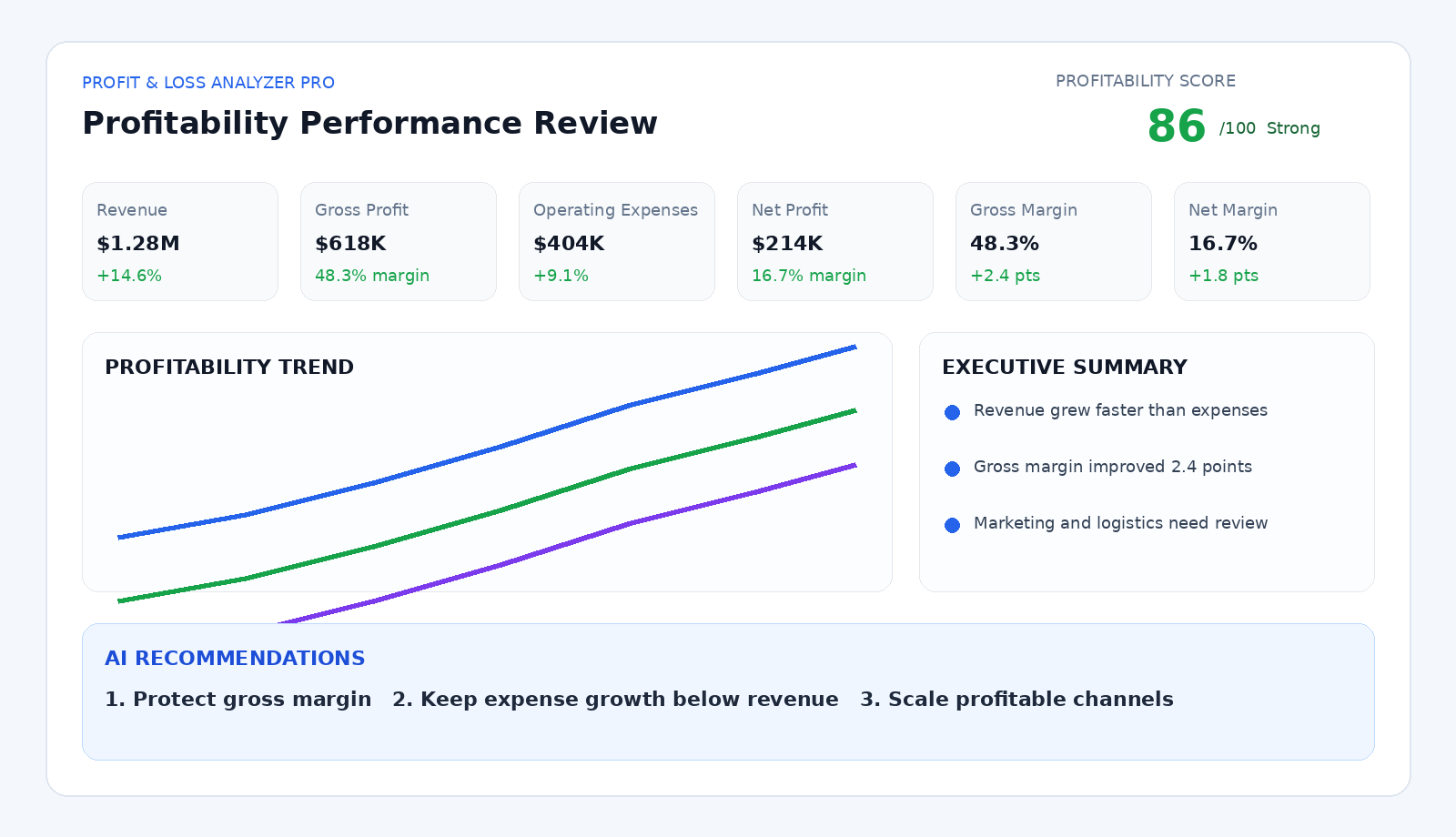Click the /100 Strong rating text
Image resolution: width=1456 pixels, height=837 pixels.
[x=1269, y=128]
